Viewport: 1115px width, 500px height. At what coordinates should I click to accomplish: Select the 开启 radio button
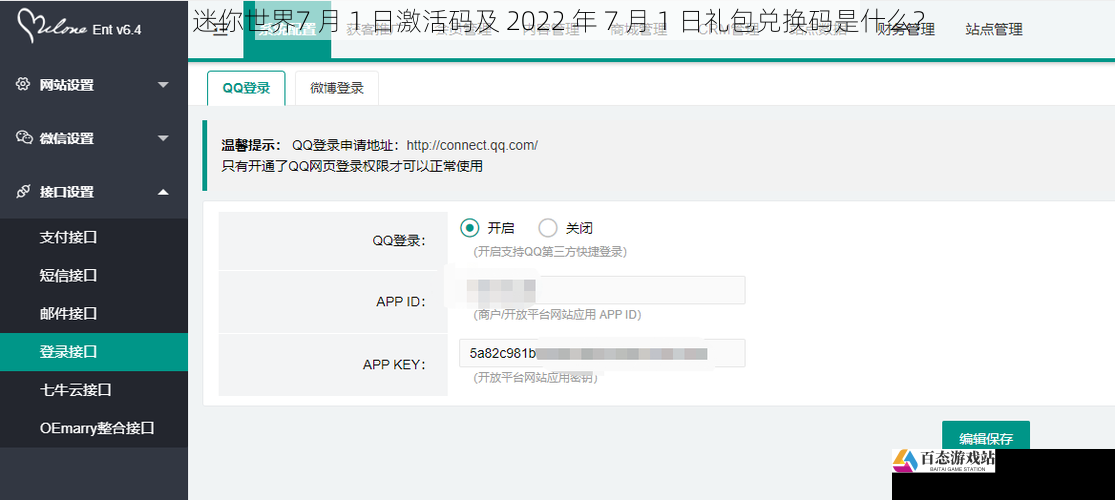(469, 228)
